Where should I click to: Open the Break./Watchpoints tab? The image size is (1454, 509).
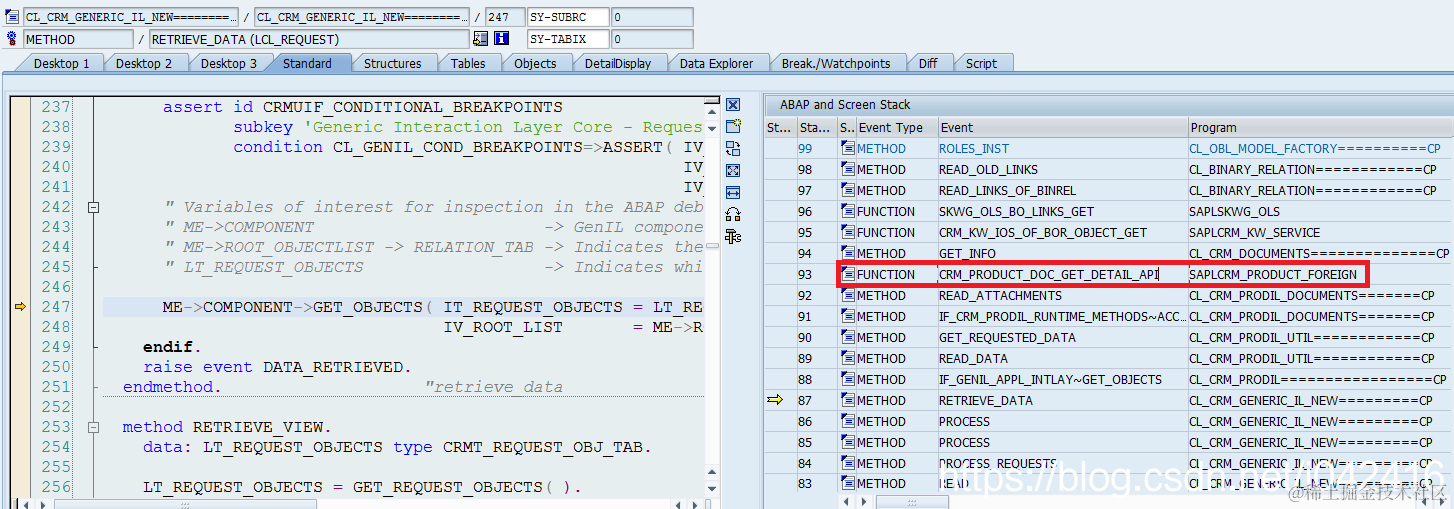pyautogui.click(x=836, y=63)
